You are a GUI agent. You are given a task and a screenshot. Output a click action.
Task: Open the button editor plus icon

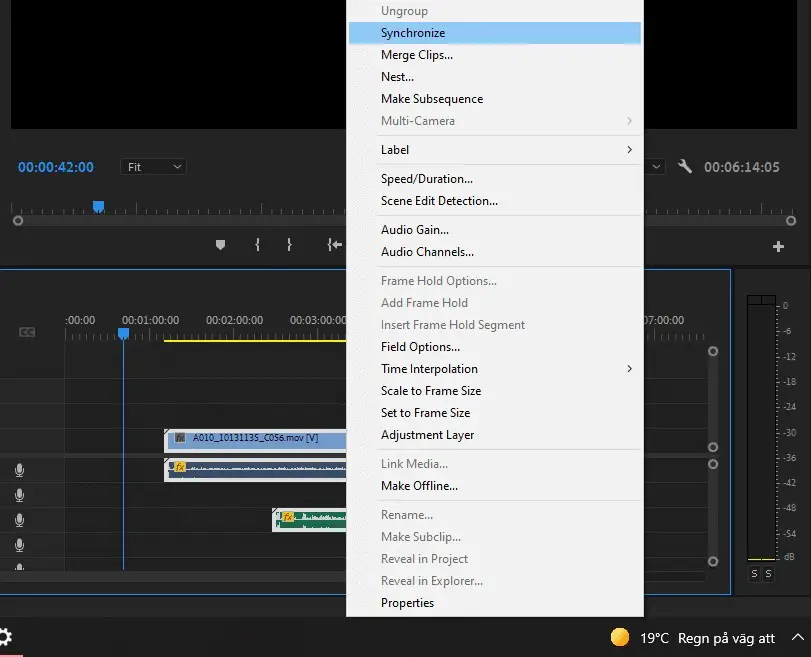(778, 247)
